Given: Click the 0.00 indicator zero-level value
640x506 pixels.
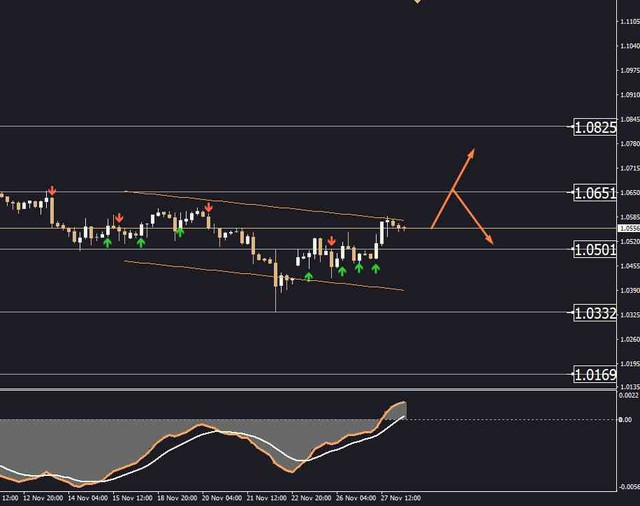Looking at the screenshot, I should [625, 419].
